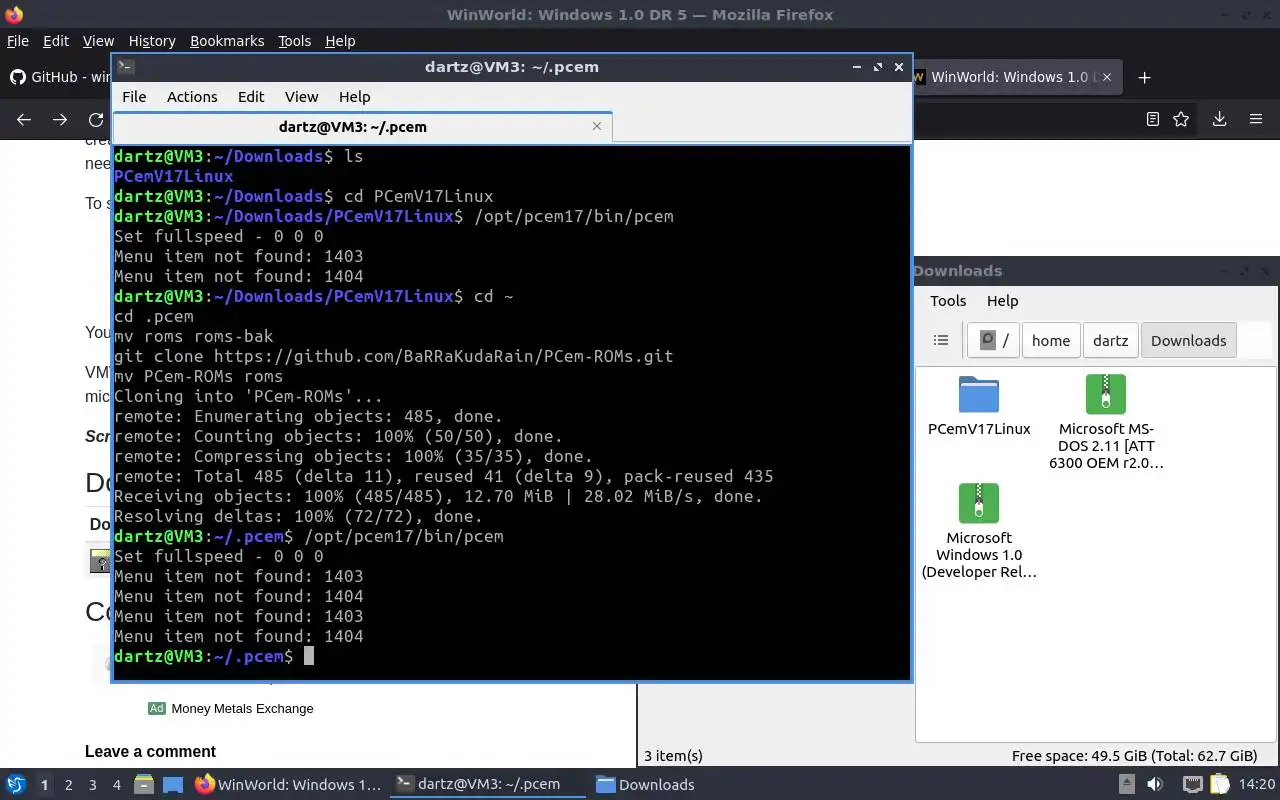Open the clipboard tray icon
This screenshot has width=1280, height=800.
(1220, 784)
